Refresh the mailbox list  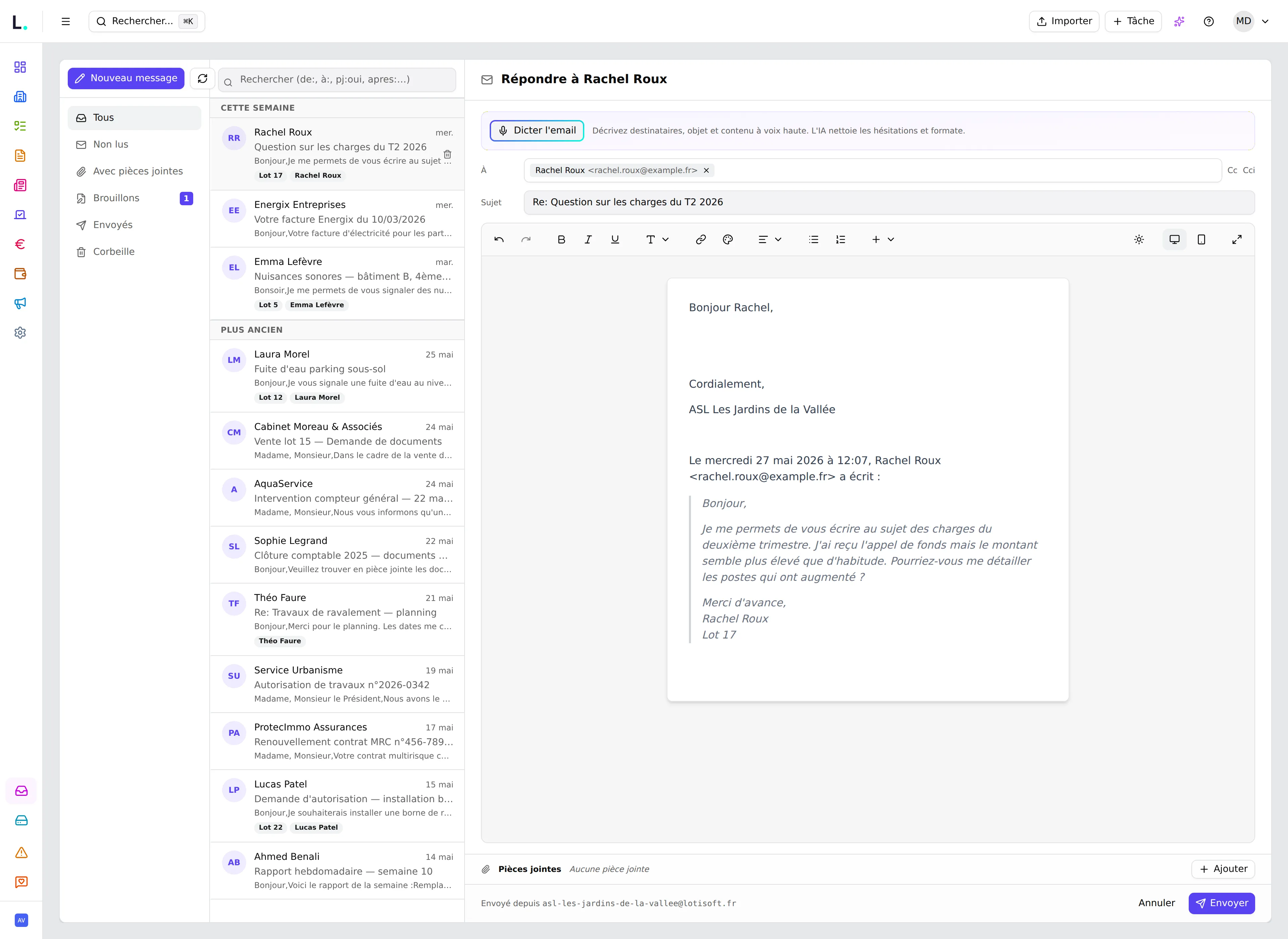click(202, 78)
